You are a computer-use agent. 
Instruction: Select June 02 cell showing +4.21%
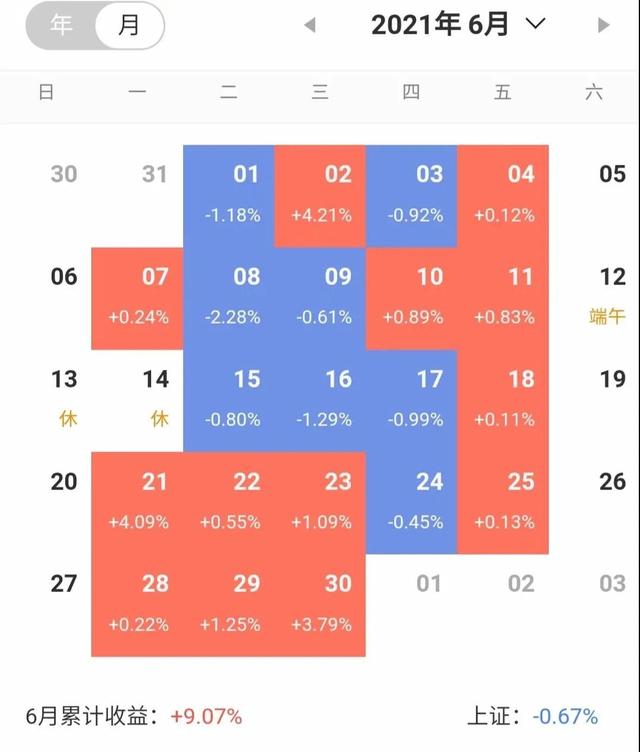click(338, 193)
